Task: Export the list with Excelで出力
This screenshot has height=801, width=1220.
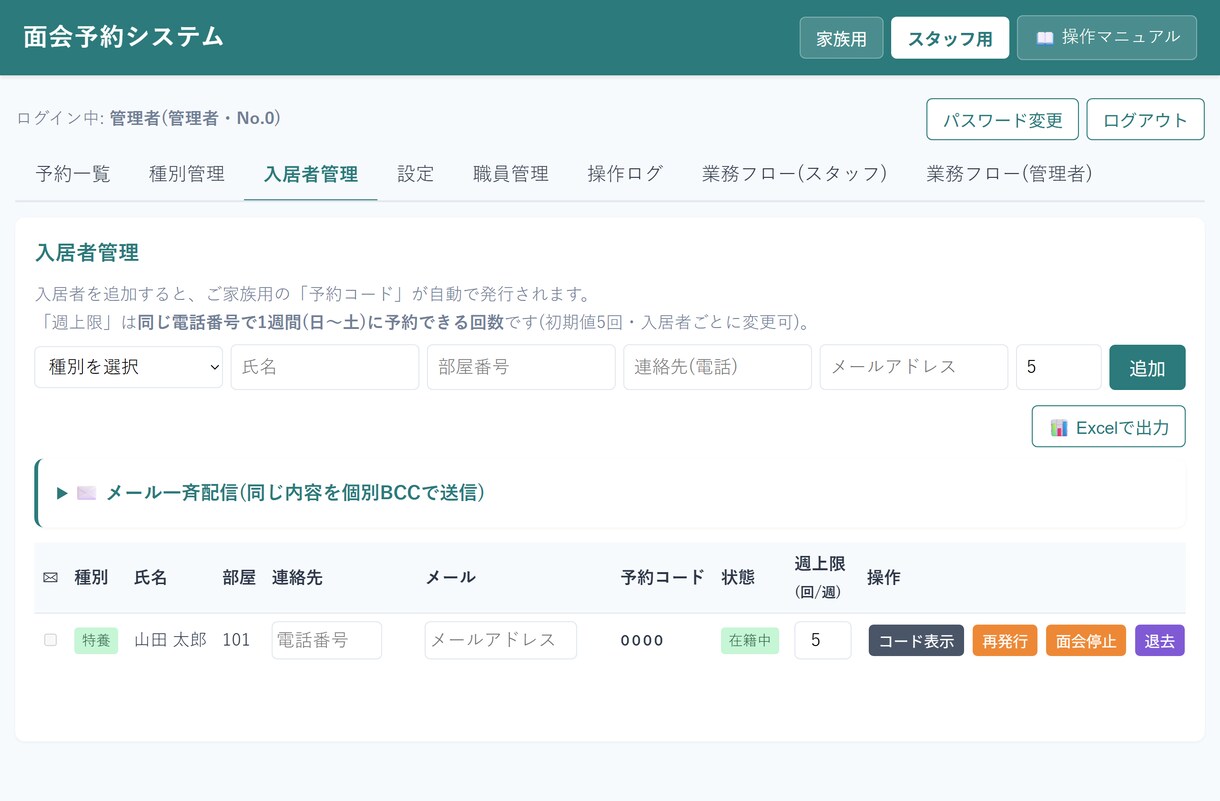Action: pyautogui.click(x=1108, y=427)
